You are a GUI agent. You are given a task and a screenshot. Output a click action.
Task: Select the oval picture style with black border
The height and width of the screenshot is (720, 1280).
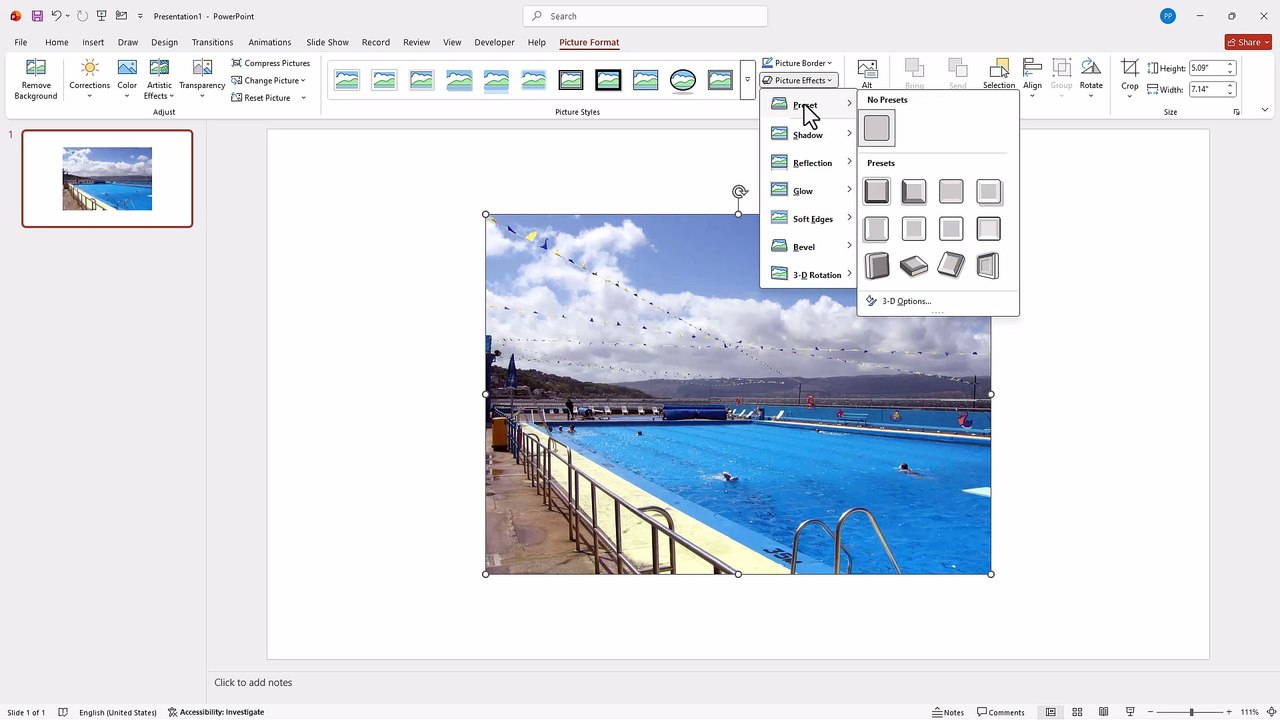tap(683, 80)
